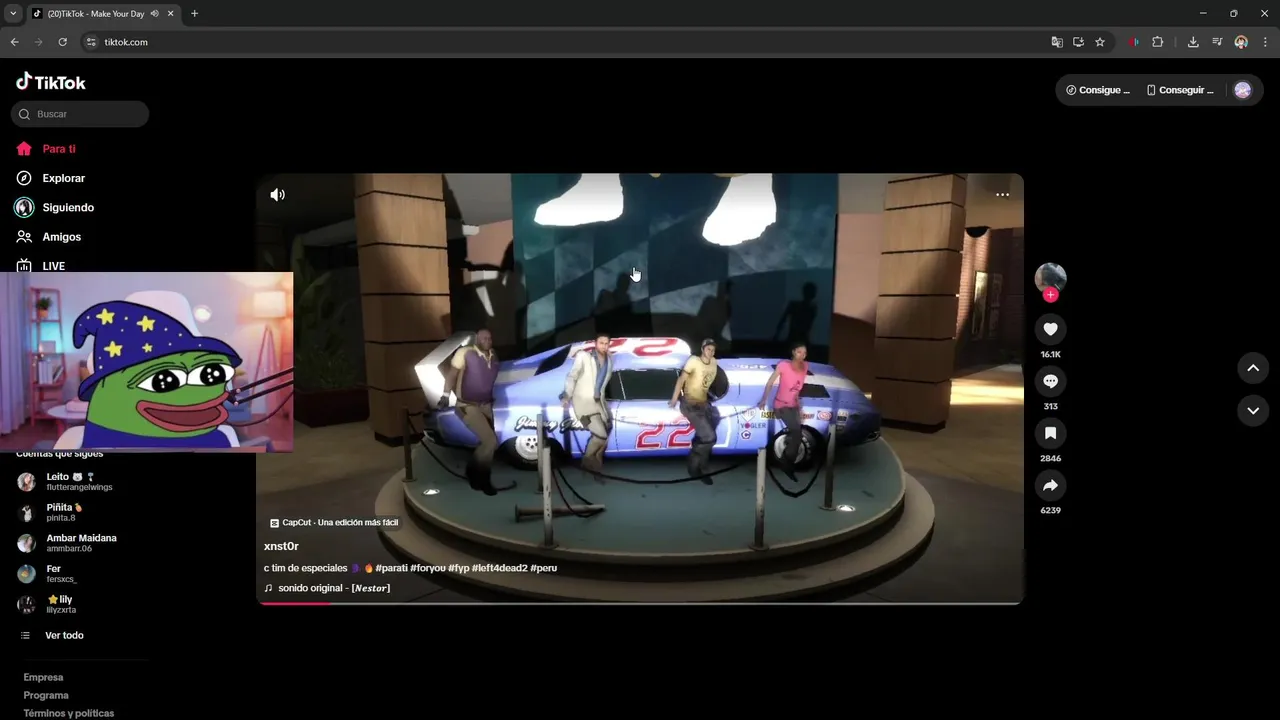Click the site information icon by tiktok.com
This screenshot has width=1280, height=720.
click(91, 42)
